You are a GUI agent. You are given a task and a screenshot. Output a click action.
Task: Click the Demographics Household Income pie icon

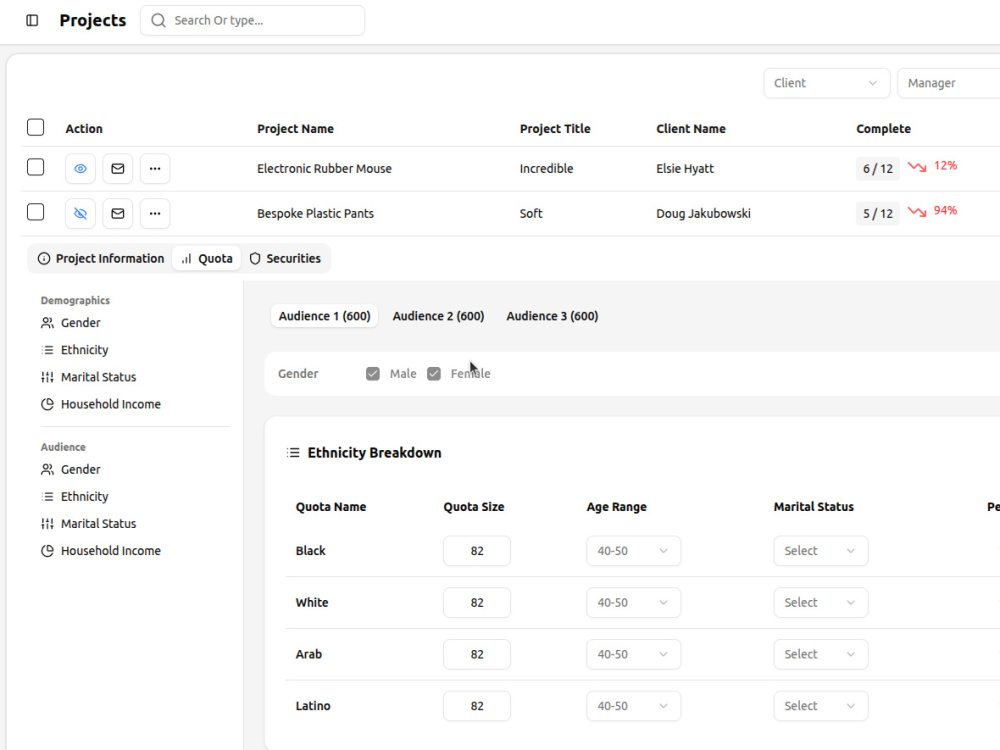[47, 404]
